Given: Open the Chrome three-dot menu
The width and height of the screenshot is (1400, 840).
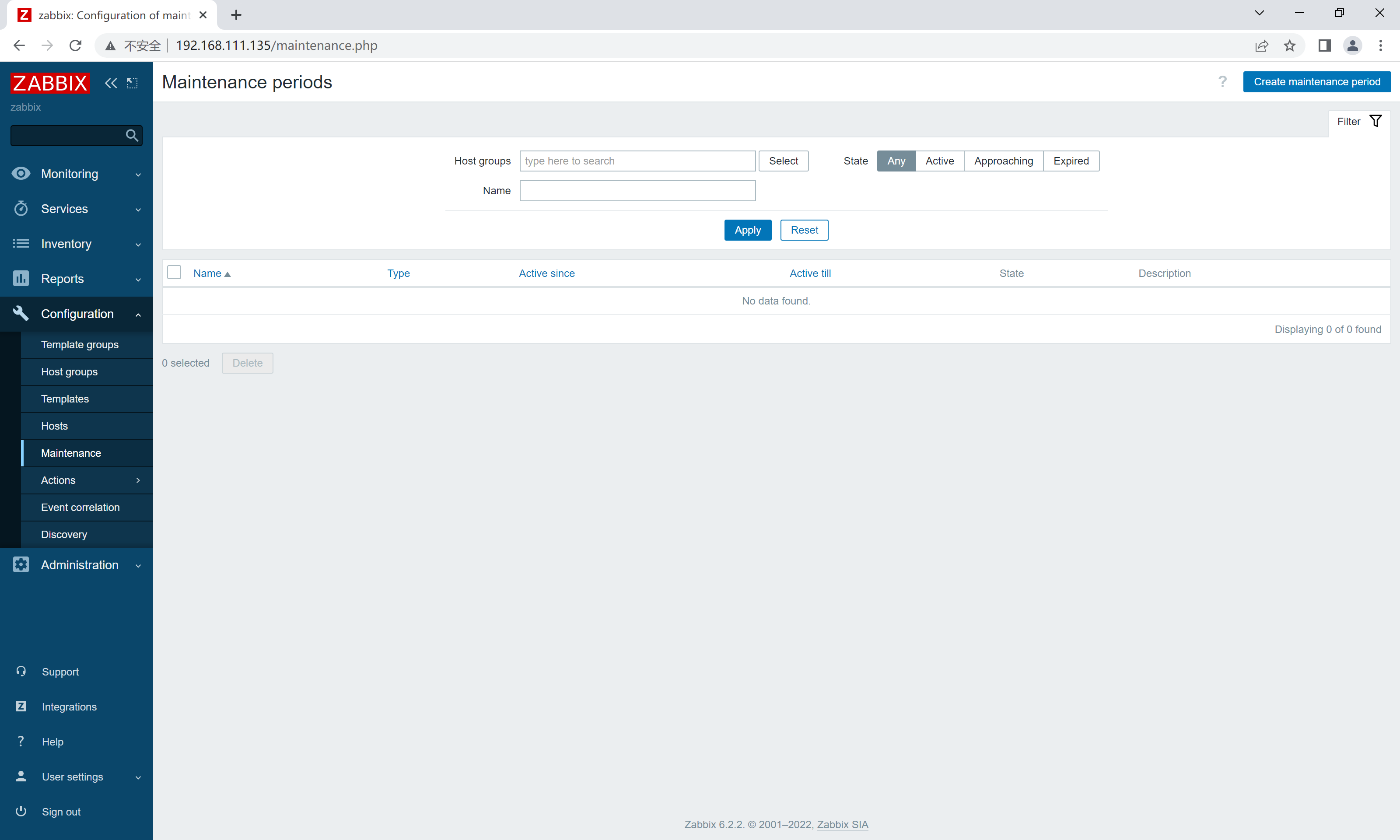Looking at the screenshot, I should (1381, 45).
